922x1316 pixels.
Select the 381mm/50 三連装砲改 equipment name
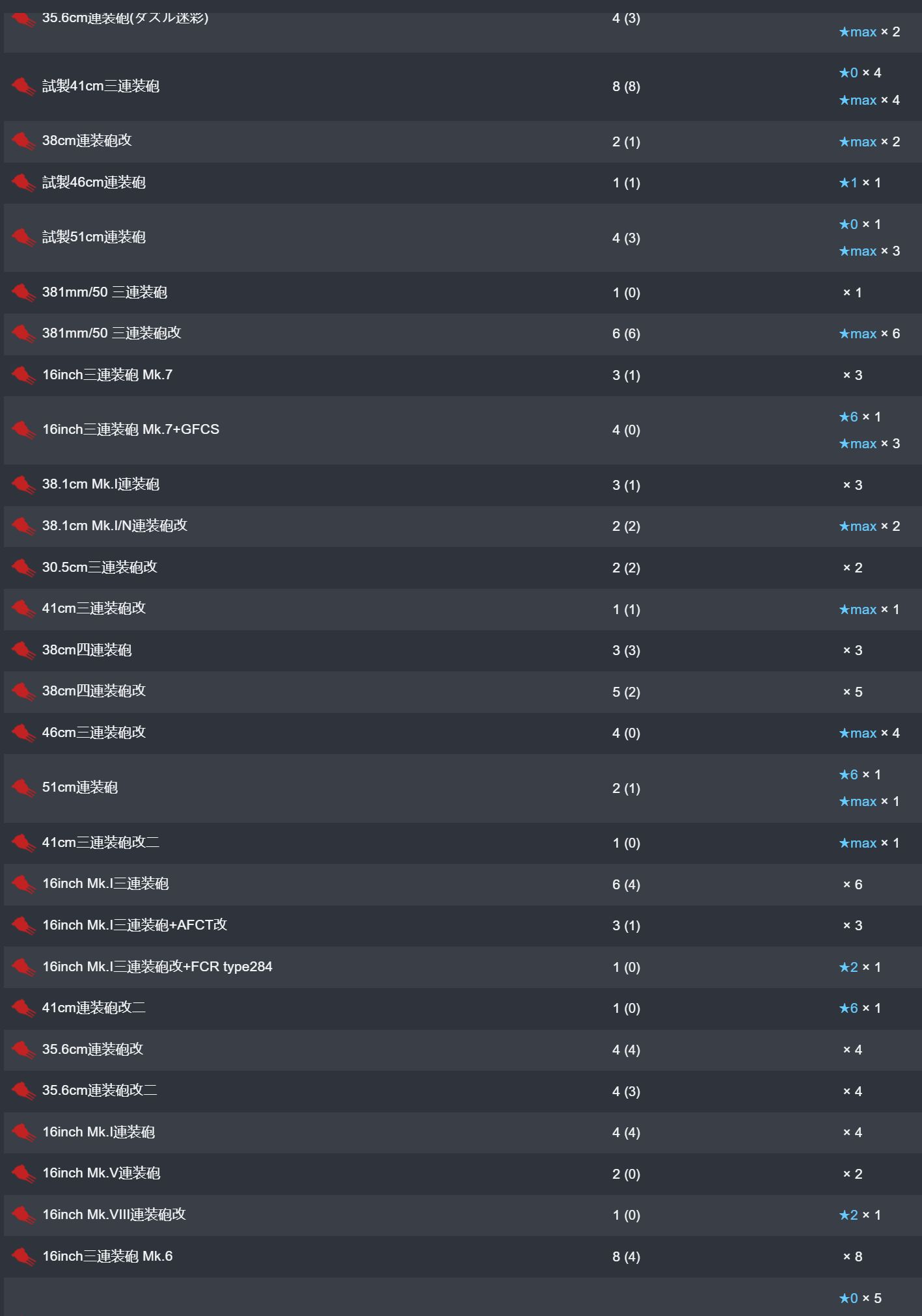(112, 333)
